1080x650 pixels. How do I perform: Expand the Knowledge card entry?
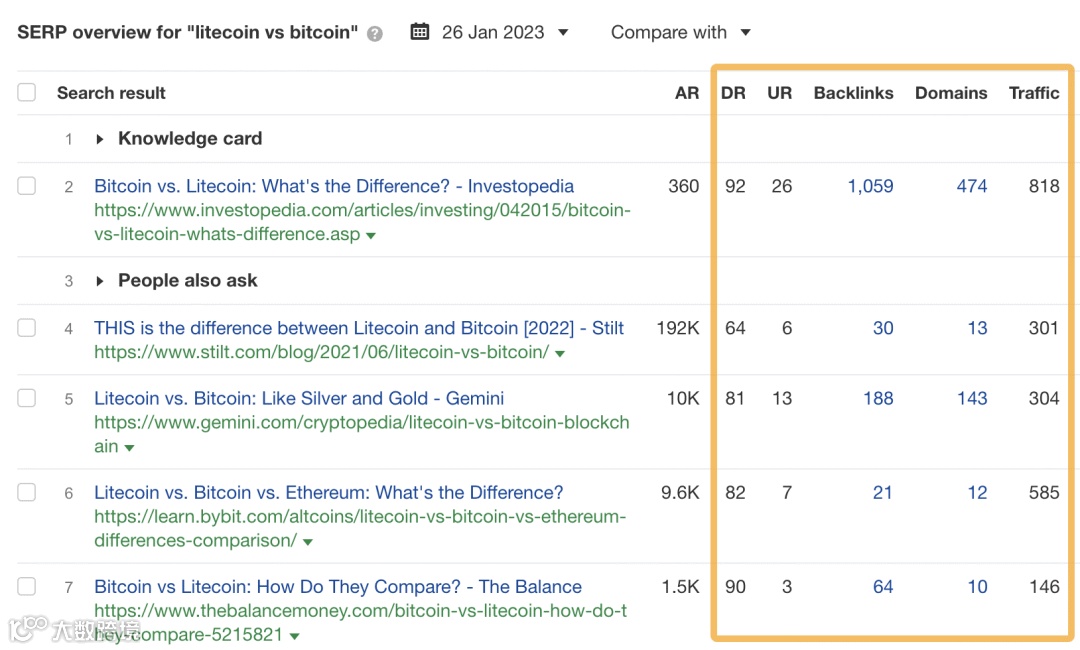point(99,138)
